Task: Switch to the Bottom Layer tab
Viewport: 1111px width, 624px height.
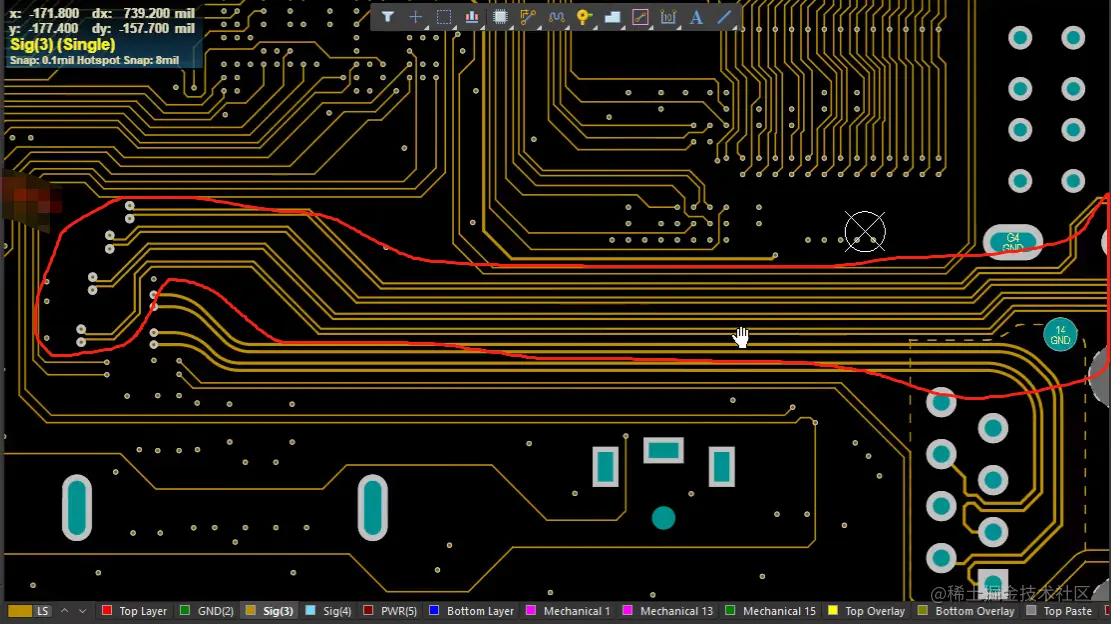Action: (479, 611)
